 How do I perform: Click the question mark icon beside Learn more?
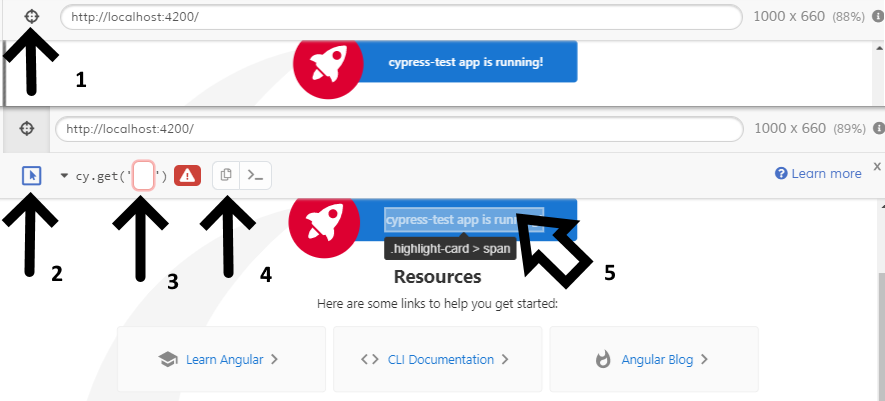coord(781,173)
